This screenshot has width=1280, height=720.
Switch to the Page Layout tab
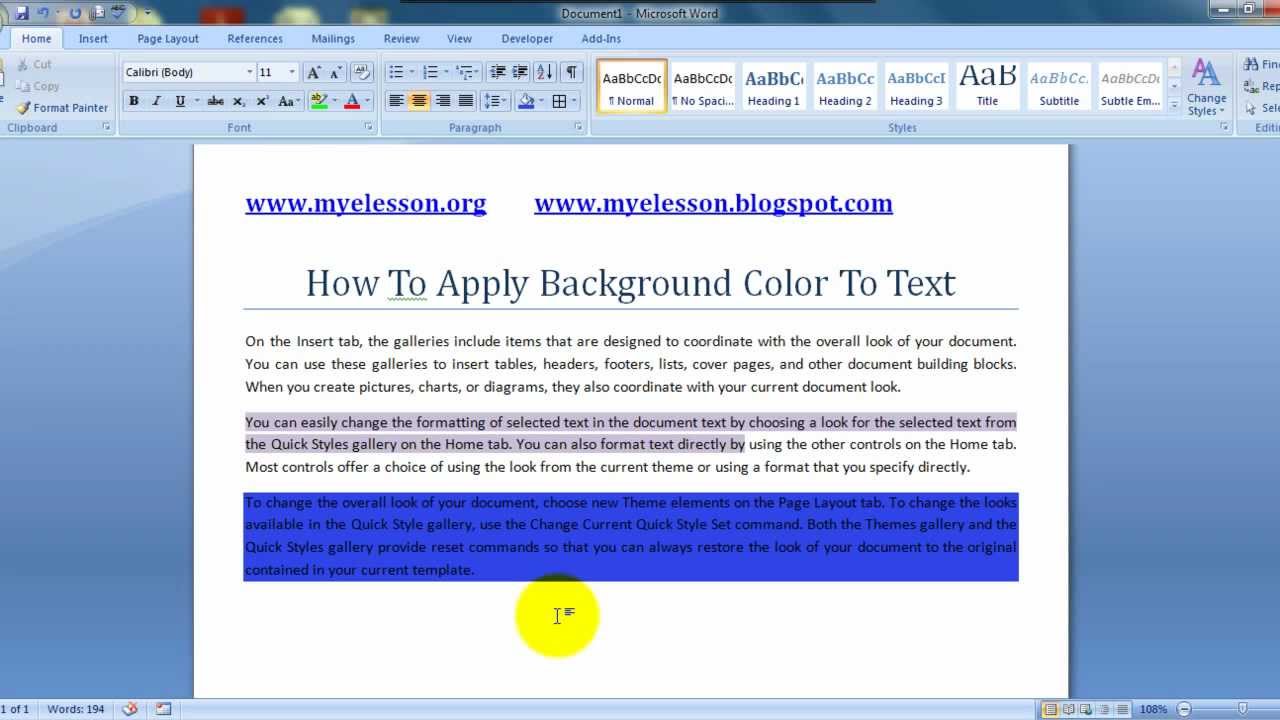(168, 38)
